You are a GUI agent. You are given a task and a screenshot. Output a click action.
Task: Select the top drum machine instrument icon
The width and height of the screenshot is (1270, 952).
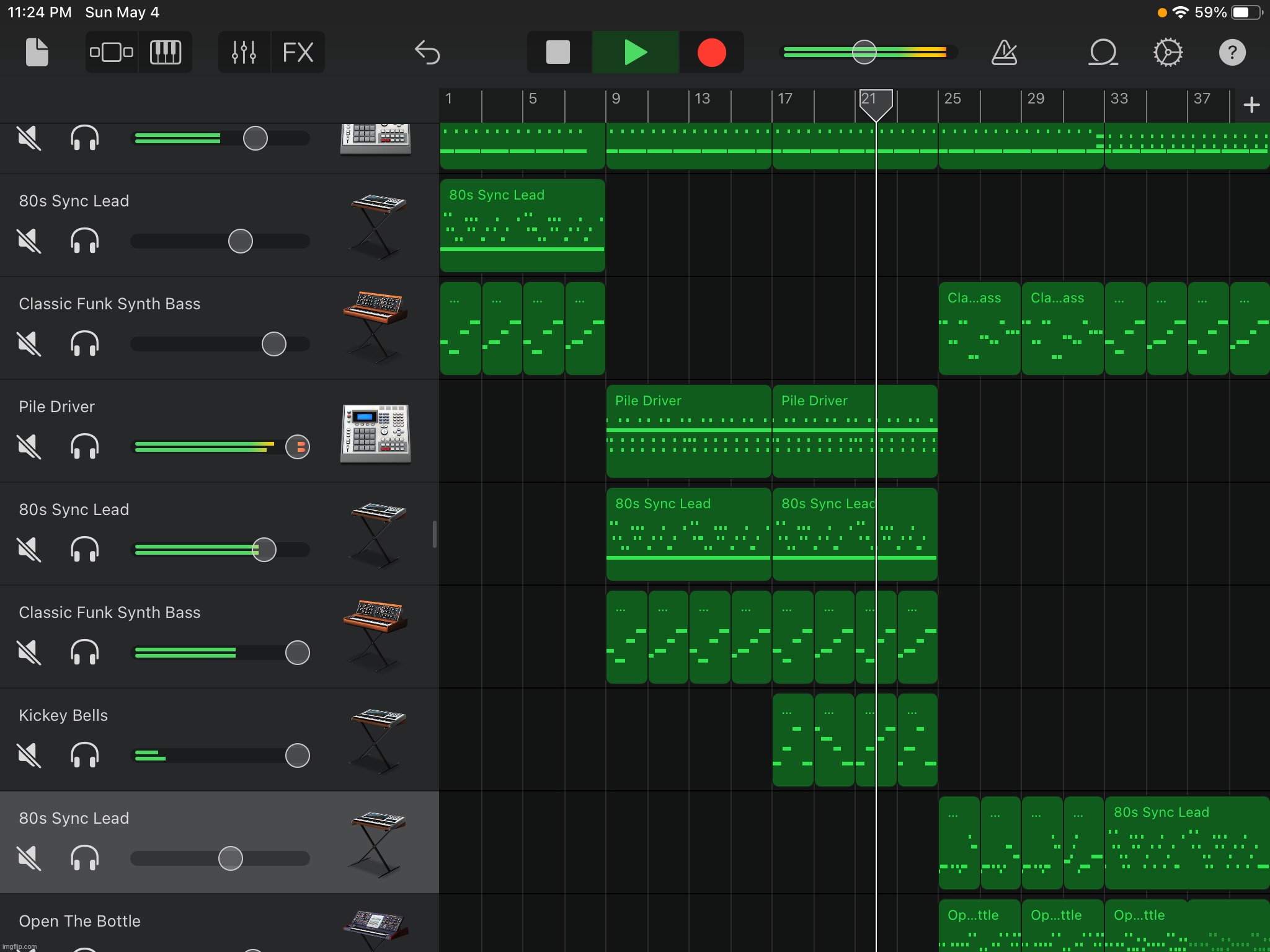[376, 139]
